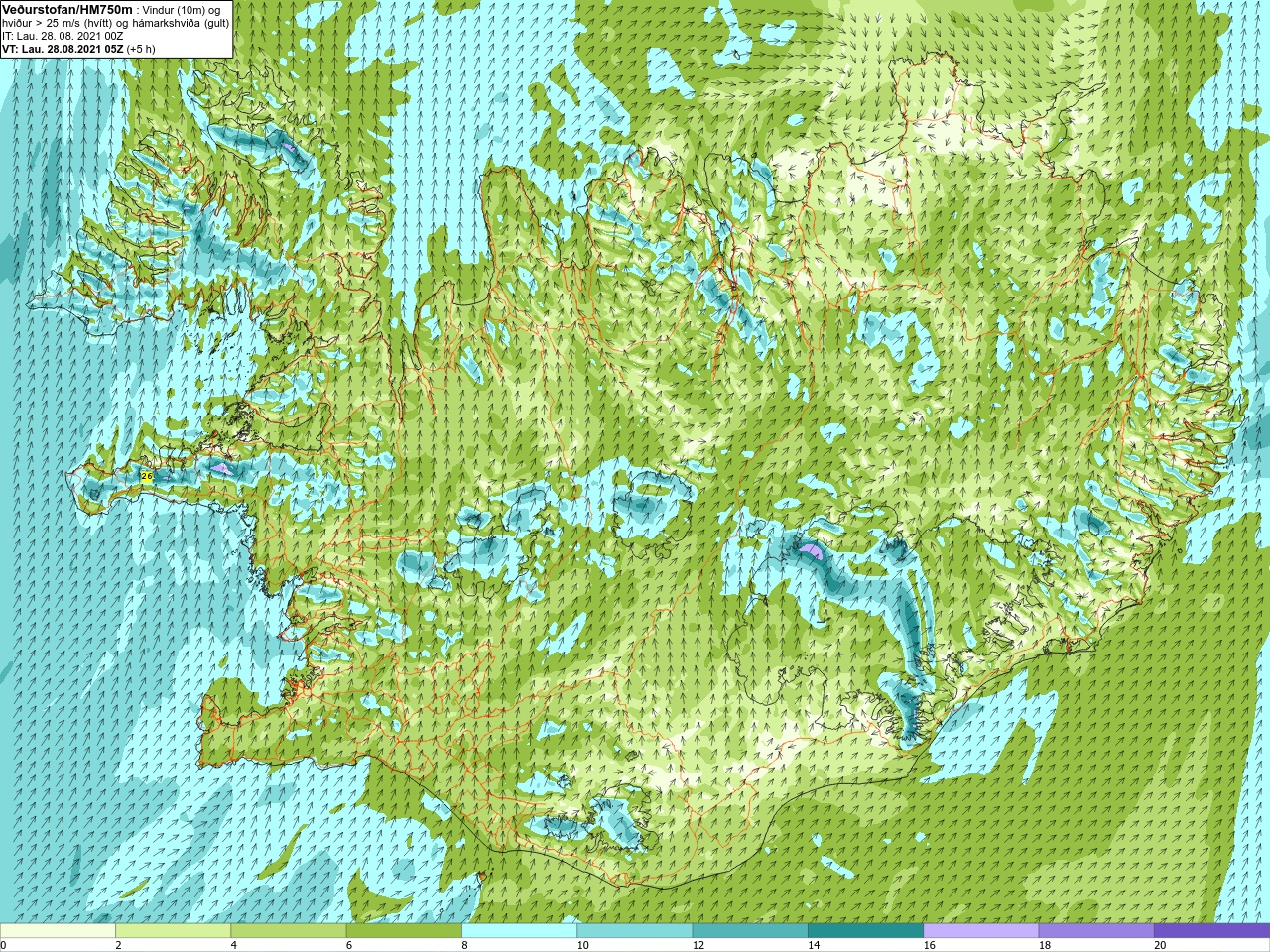This screenshot has height=952, width=1270.
Task: Click the legend scale label "10"
Action: click(x=582, y=945)
